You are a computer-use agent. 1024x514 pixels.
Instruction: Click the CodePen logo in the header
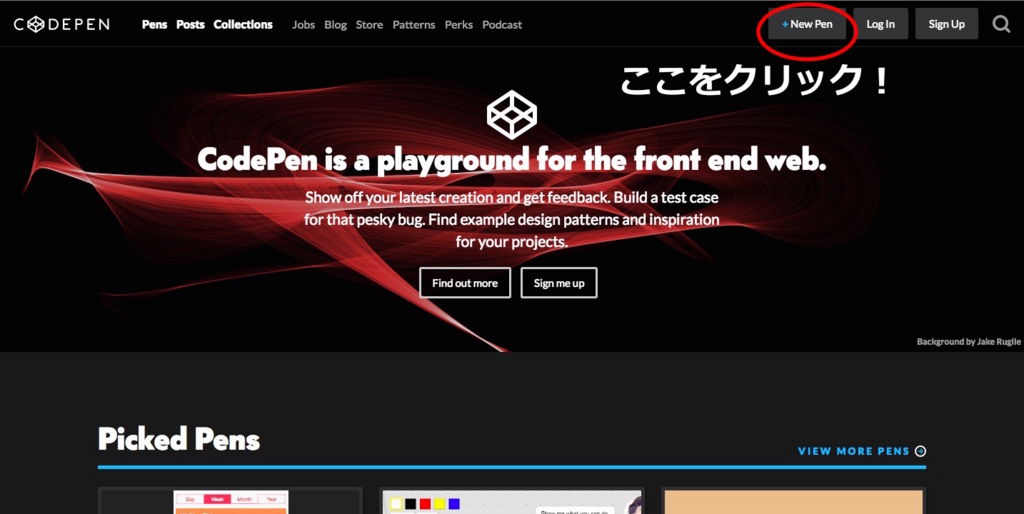(61, 24)
